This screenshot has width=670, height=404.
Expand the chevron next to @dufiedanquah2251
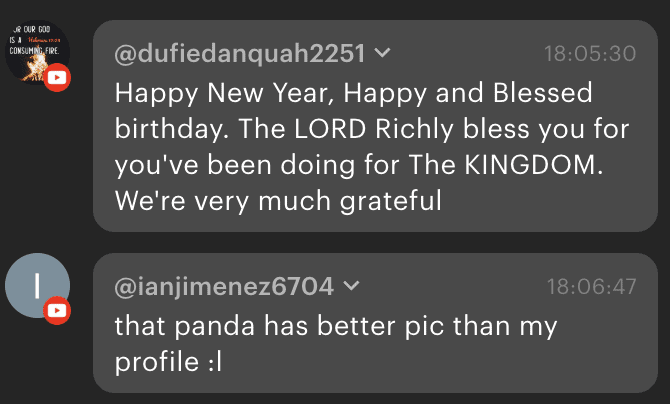point(381,53)
